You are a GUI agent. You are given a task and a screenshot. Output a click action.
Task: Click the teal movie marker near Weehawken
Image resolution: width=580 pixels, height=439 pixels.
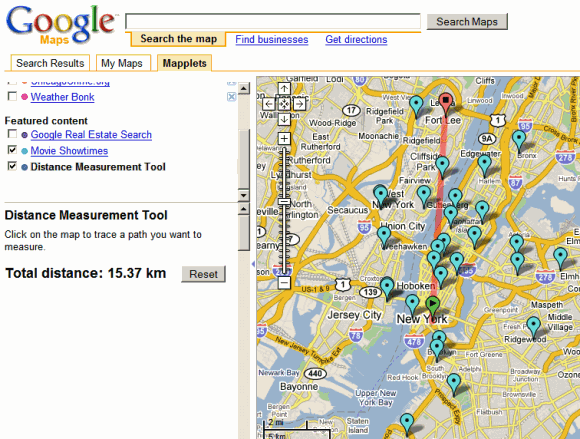tap(384, 235)
